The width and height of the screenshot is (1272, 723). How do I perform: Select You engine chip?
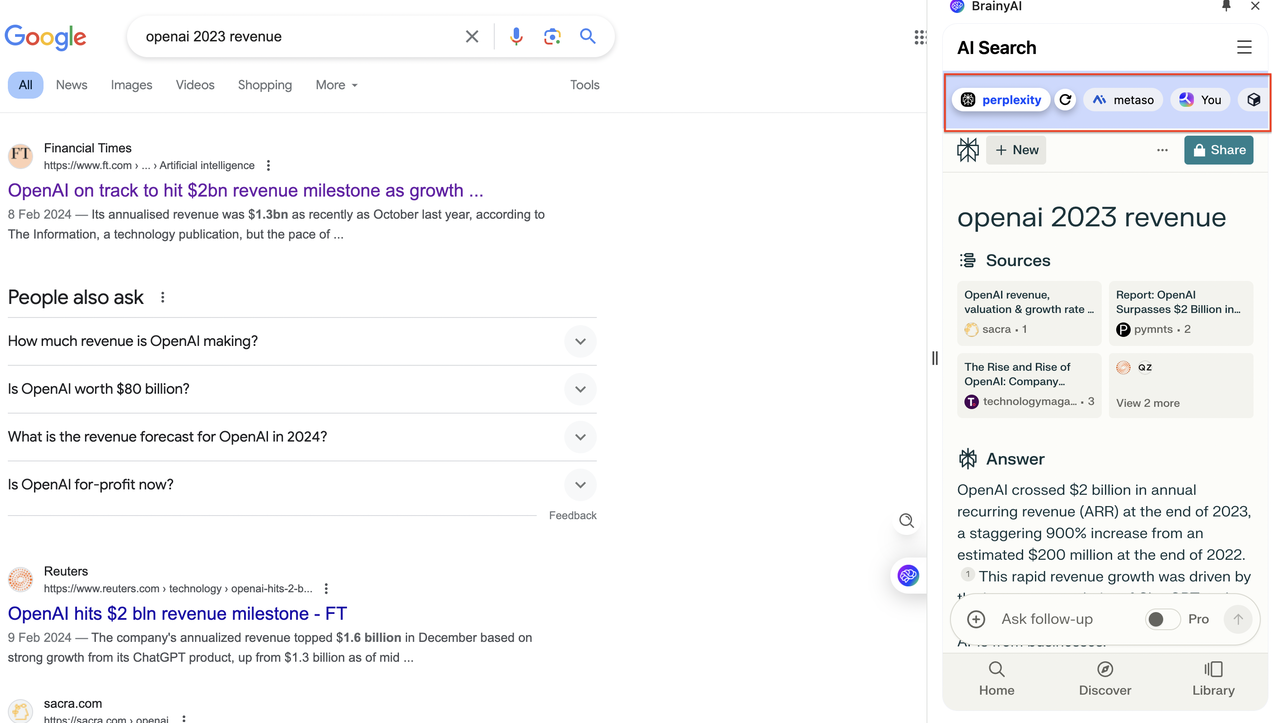pos(1200,100)
